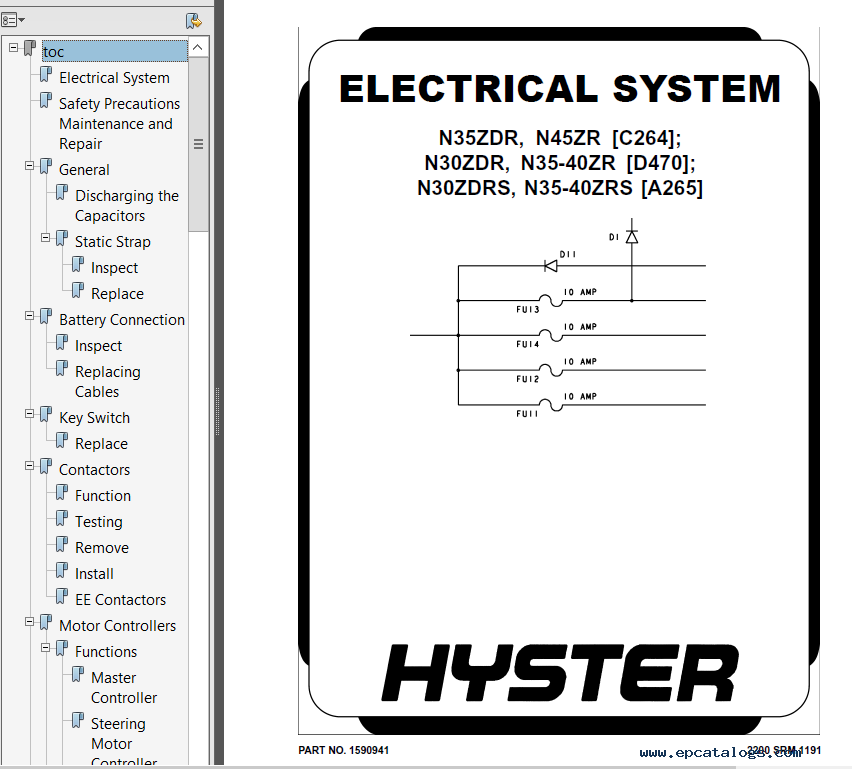
Task: Click the Contactors bookmark icon
Action: pyautogui.click(x=46, y=466)
